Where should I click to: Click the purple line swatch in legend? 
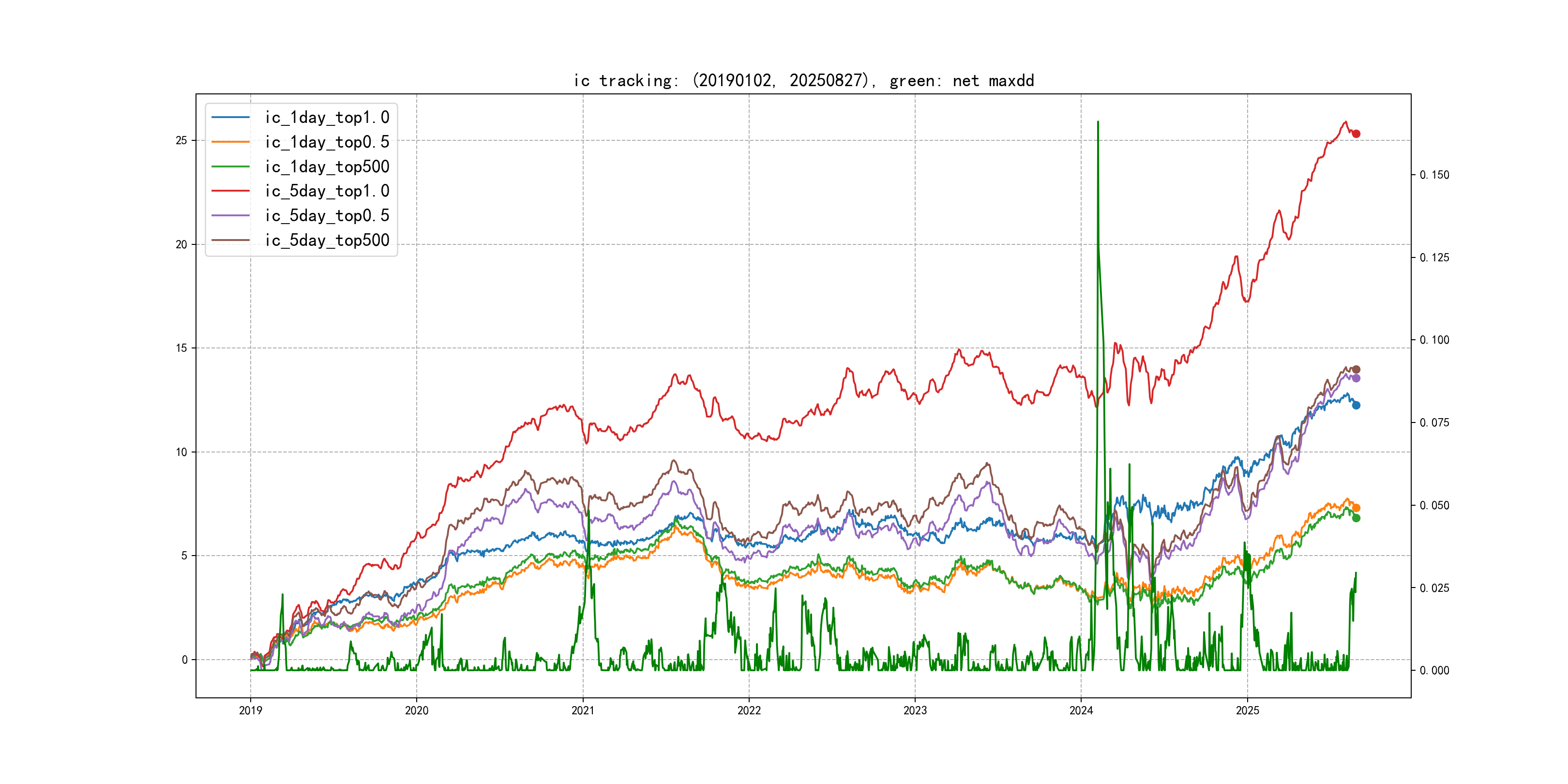click(x=231, y=215)
